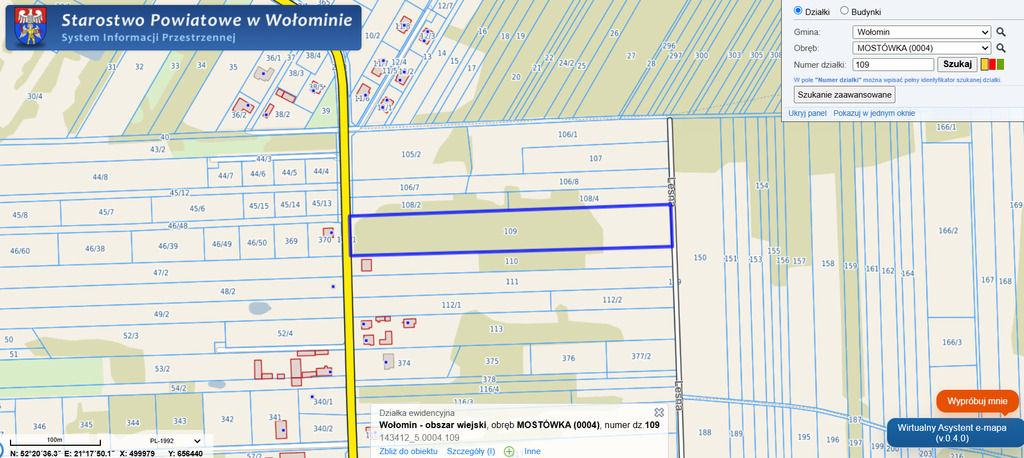Click the building marker on parcel 341
The height and width of the screenshot is (458, 1024).
pyautogui.click(x=281, y=429)
